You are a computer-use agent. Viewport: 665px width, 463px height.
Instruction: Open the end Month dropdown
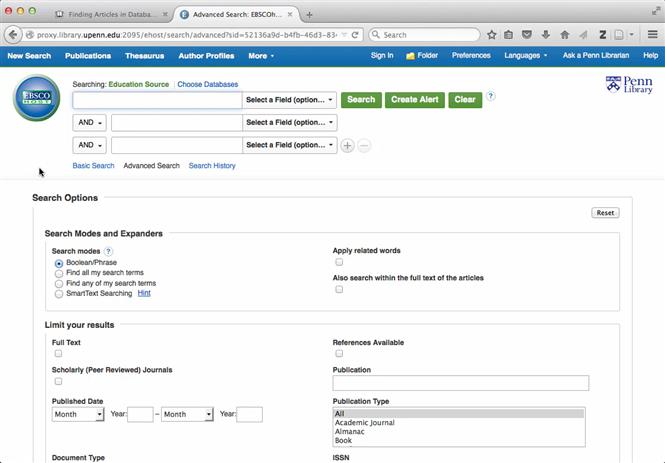pos(187,414)
